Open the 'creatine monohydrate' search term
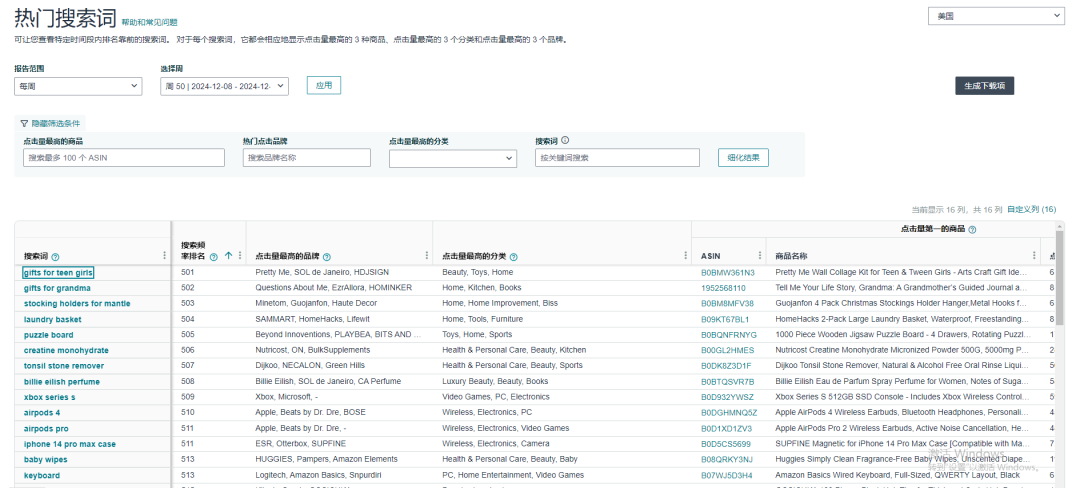Screen dimensions: 1080x488 [x=66, y=350]
